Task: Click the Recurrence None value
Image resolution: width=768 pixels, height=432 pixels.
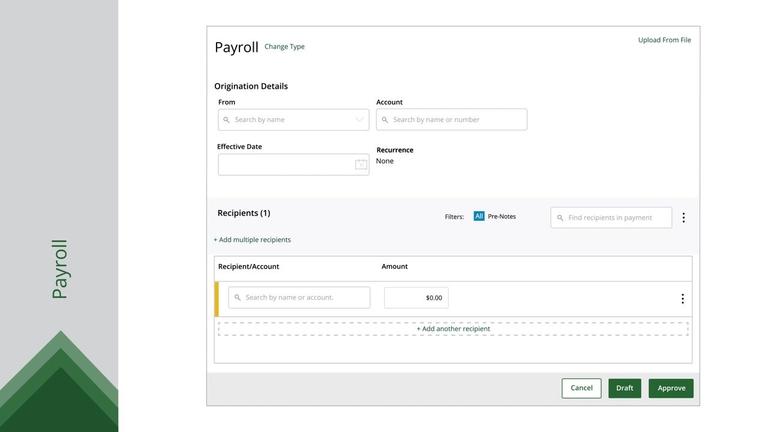Action: (x=384, y=161)
